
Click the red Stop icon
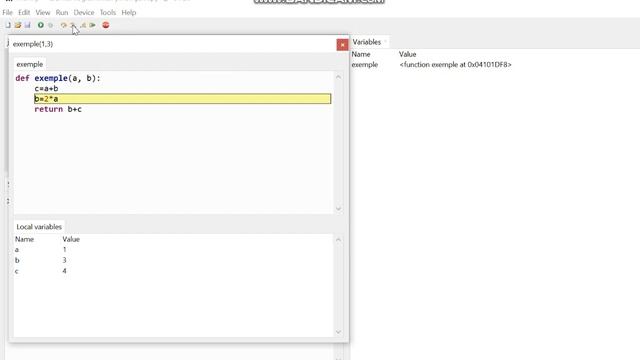(x=106, y=25)
